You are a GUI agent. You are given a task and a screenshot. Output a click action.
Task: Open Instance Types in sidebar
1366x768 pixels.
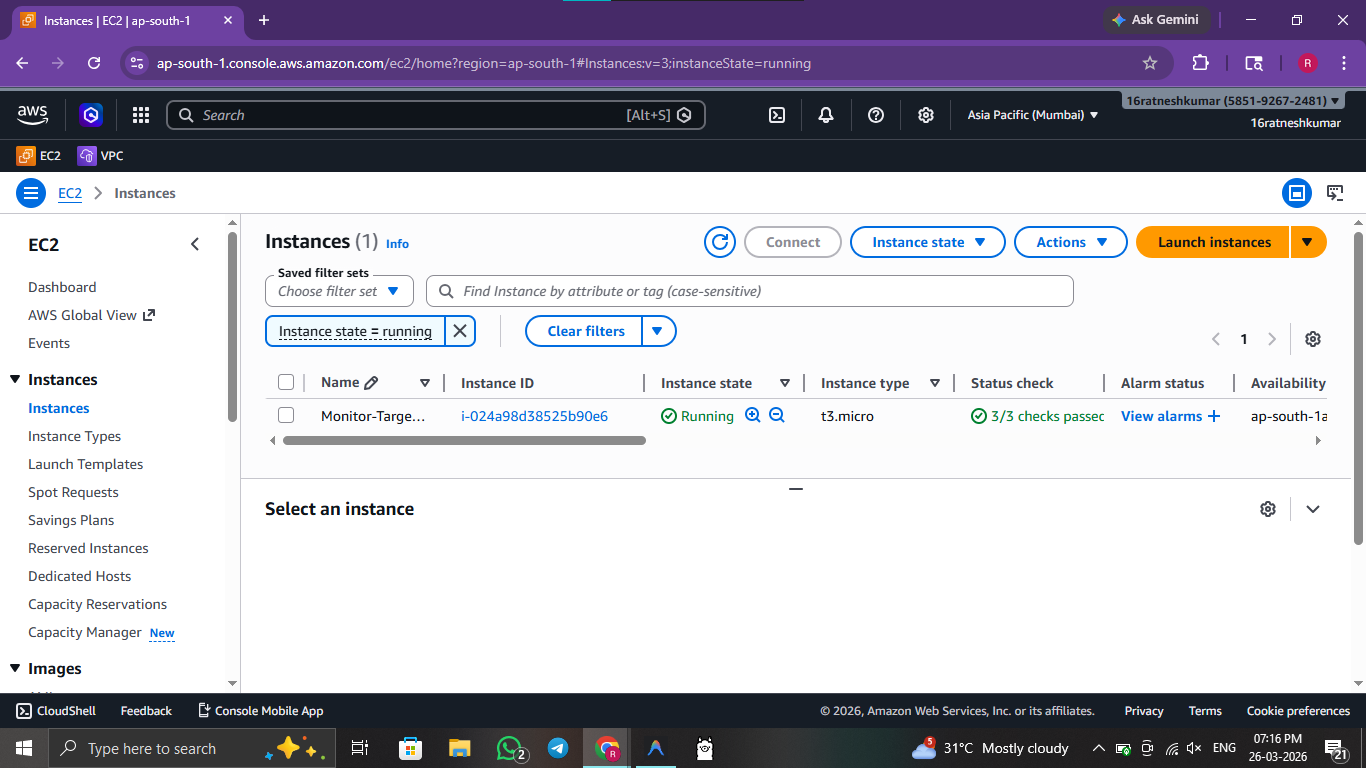coord(74,436)
